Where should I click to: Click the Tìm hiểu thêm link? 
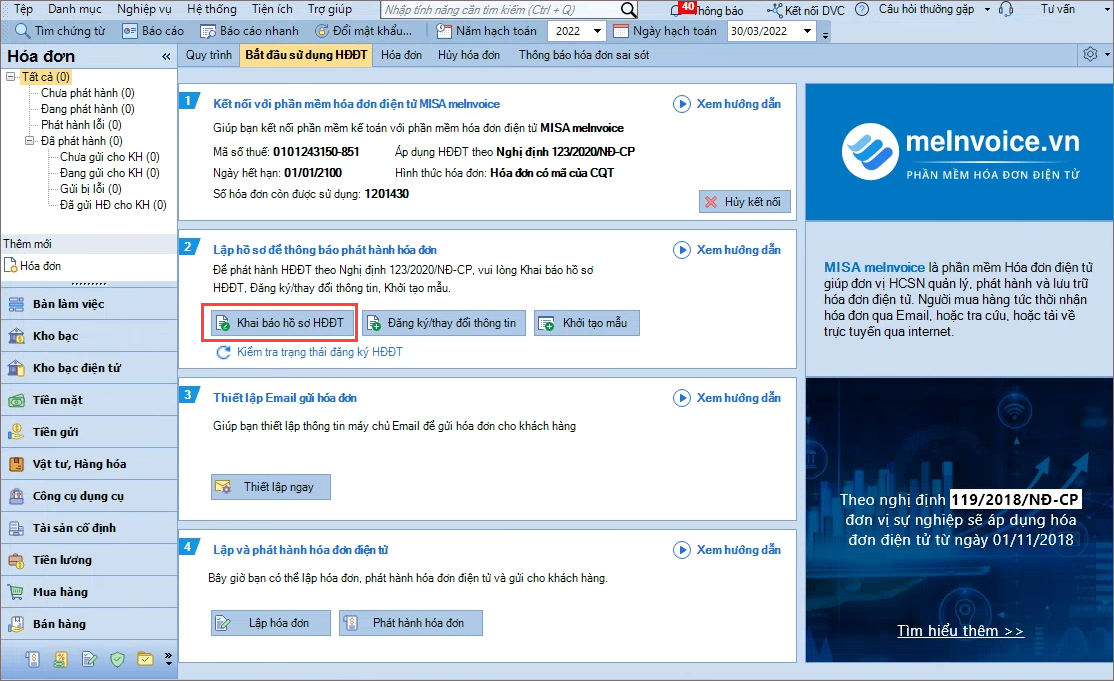(x=960, y=631)
